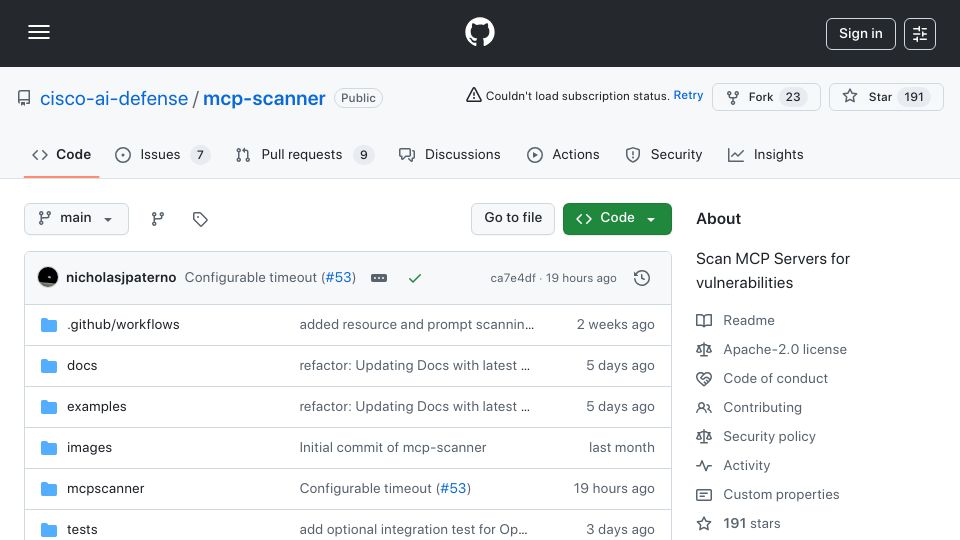This screenshot has height=540, width=960.
Task: Open the Custom properties link
Action: [781, 495]
